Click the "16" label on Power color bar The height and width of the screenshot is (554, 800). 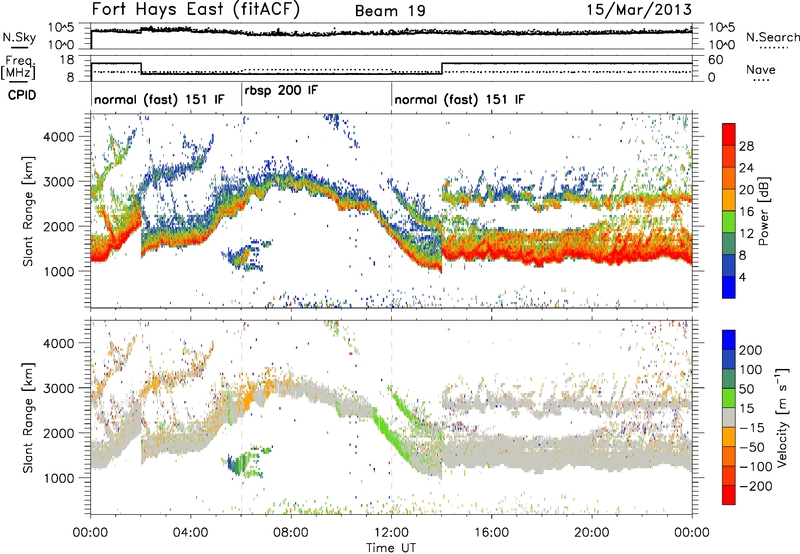pyautogui.click(x=746, y=212)
